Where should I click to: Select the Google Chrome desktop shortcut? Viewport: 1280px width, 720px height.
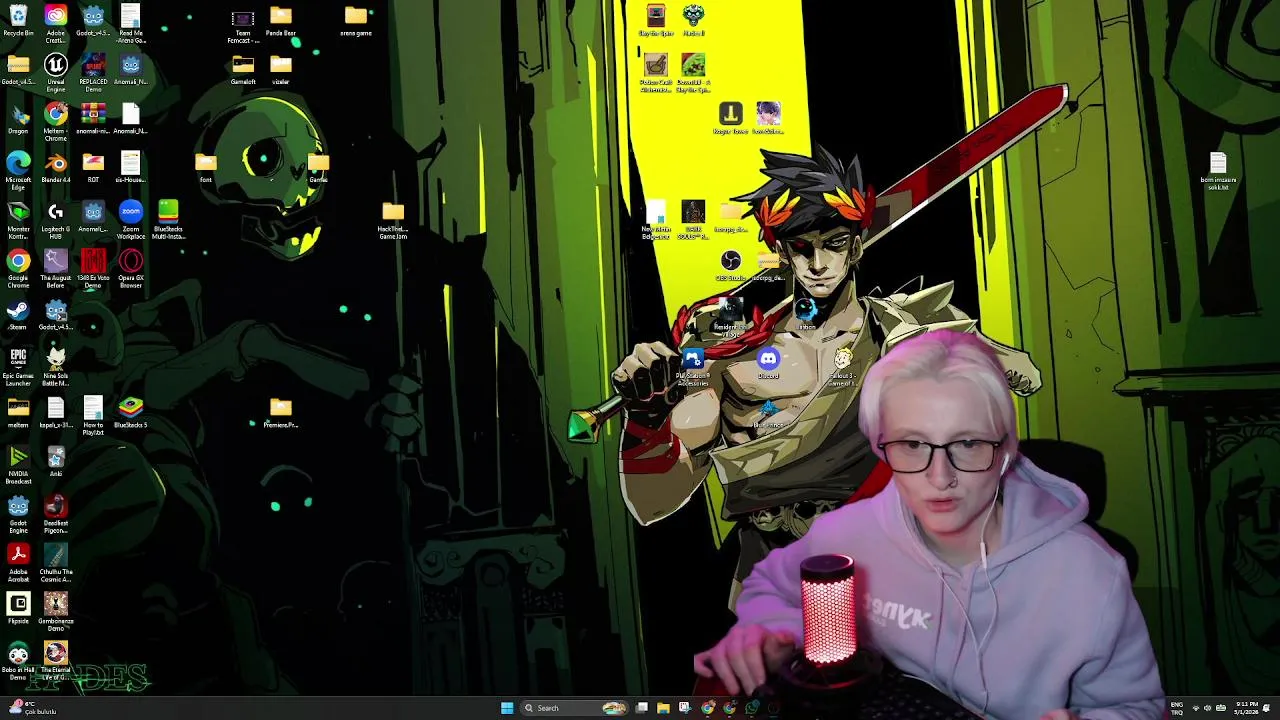(x=18, y=269)
